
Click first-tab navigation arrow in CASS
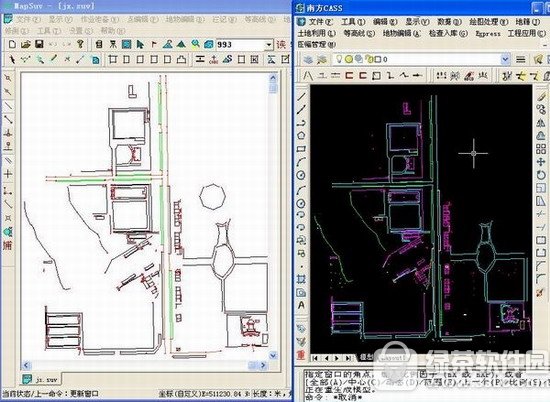tap(315, 358)
